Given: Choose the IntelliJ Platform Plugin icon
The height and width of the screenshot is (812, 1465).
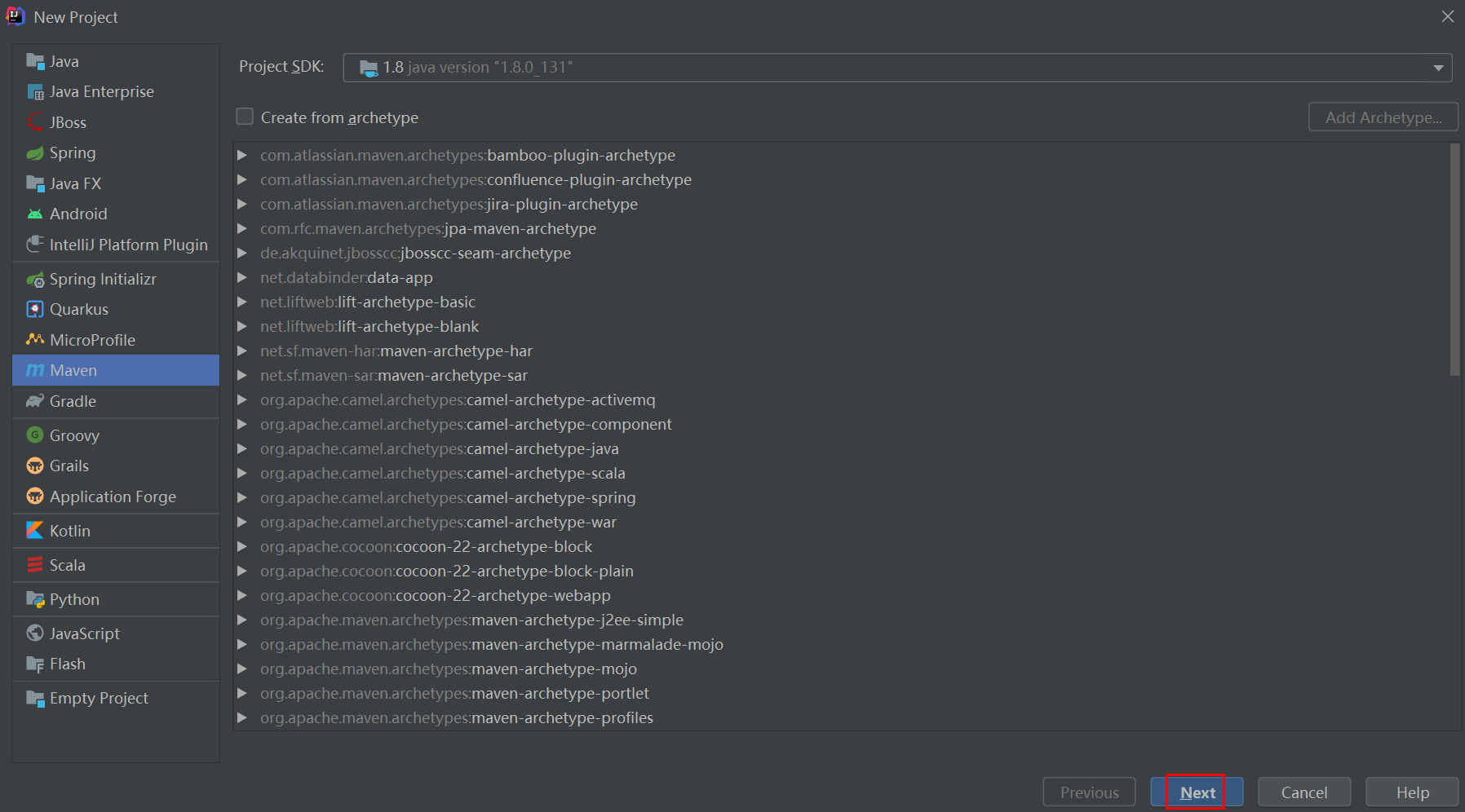Looking at the screenshot, I should click(35, 245).
